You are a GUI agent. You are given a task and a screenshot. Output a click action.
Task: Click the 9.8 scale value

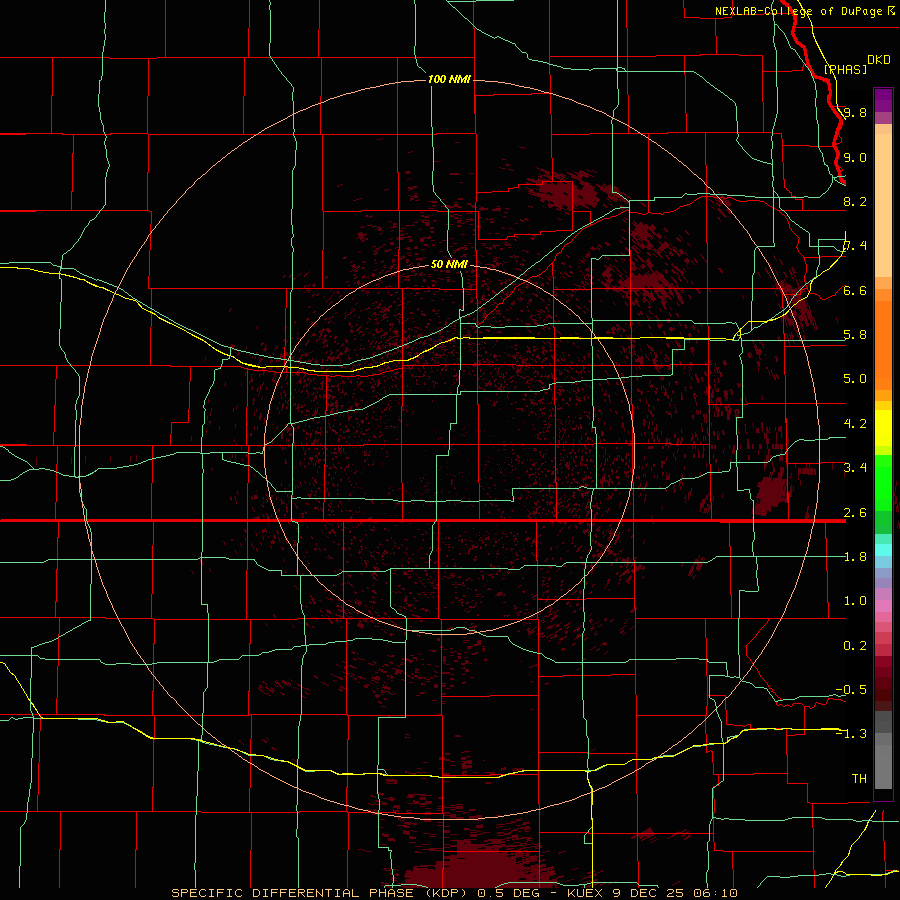855,112
